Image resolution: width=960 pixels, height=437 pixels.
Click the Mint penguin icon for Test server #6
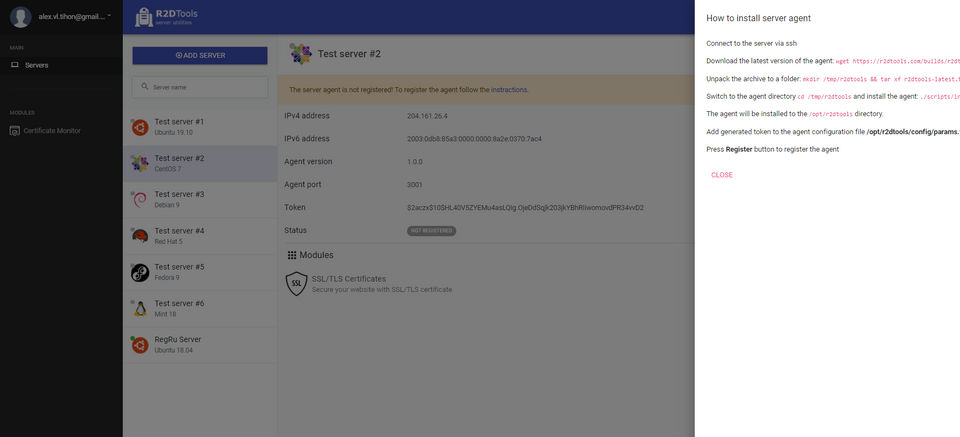point(140,308)
